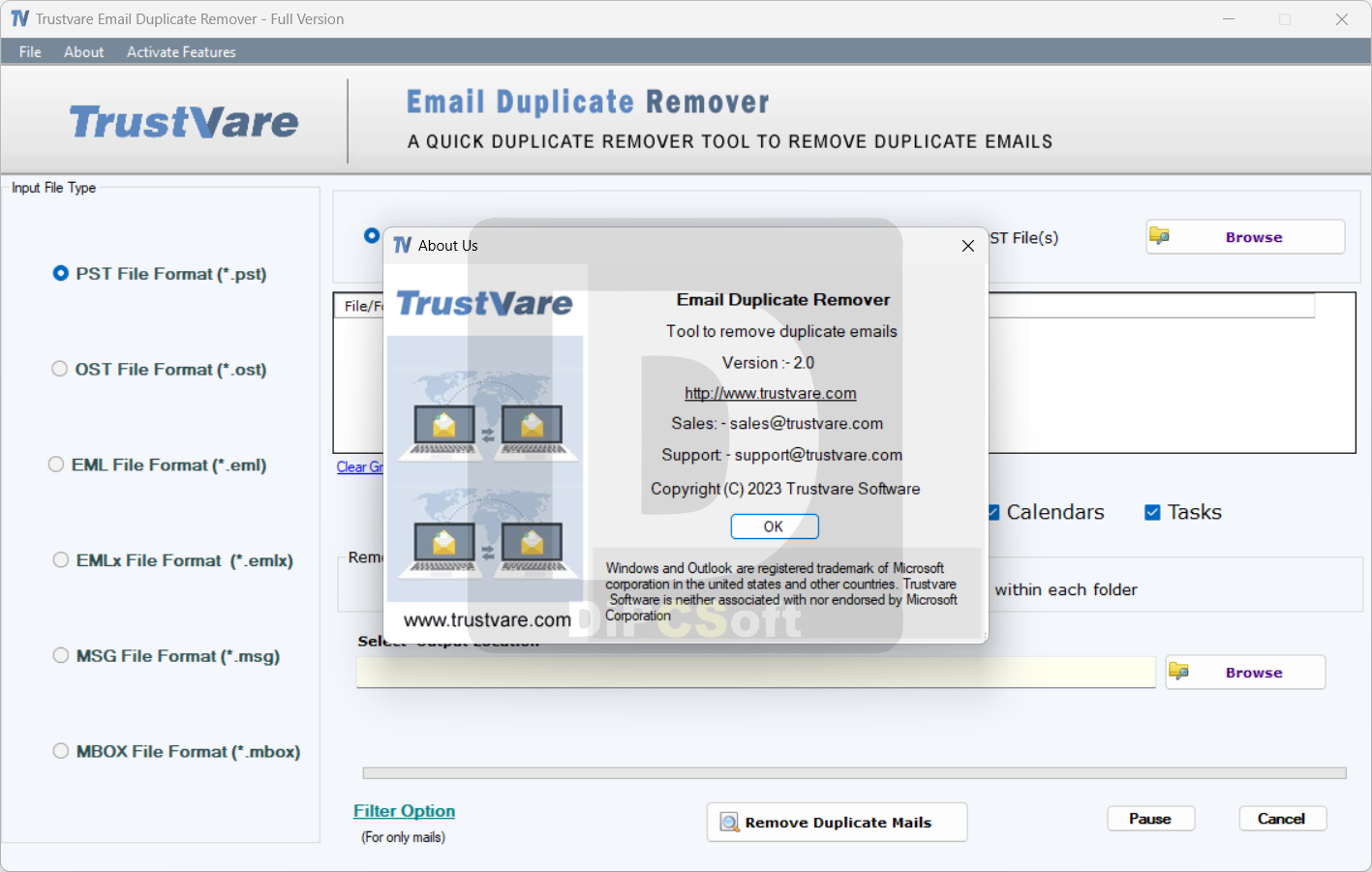Select EMLx File Format radio button

tap(61, 560)
